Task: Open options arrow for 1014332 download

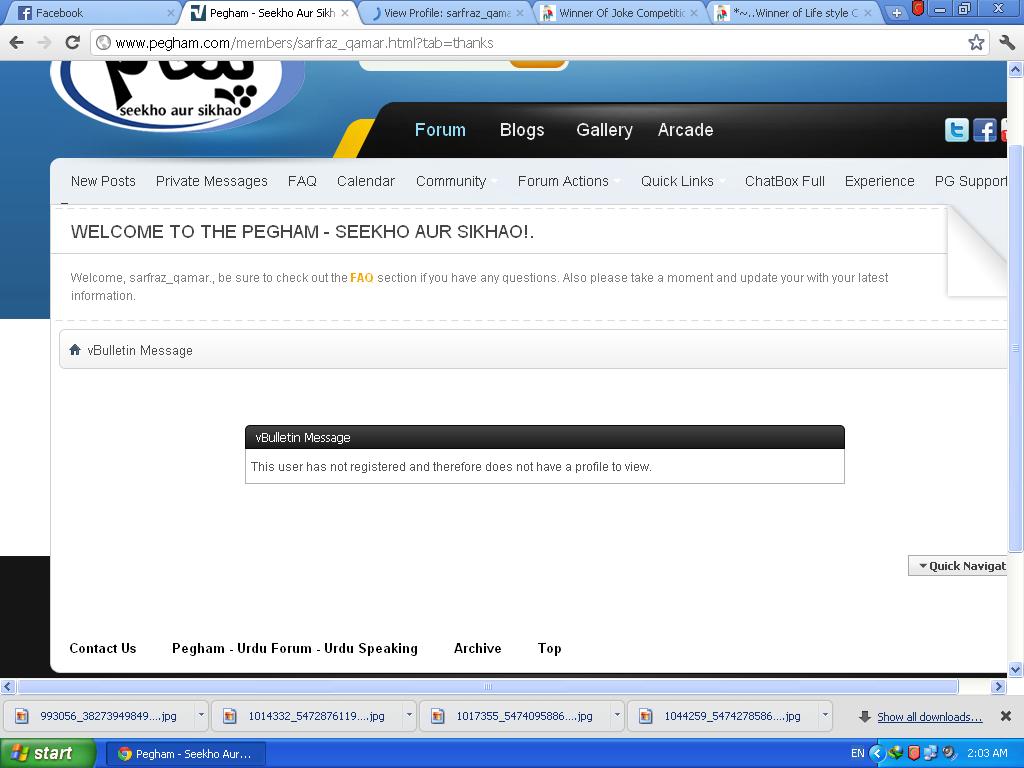Action: click(x=409, y=715)
